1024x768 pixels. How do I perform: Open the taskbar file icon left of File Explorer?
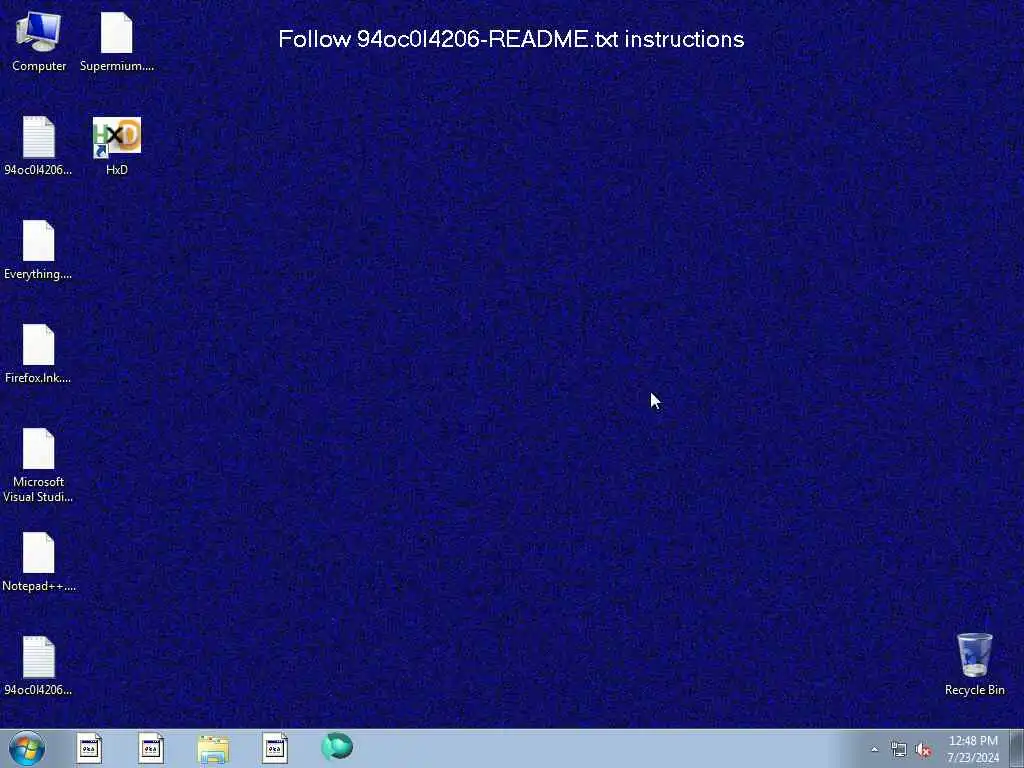click(x=151, y=748)
